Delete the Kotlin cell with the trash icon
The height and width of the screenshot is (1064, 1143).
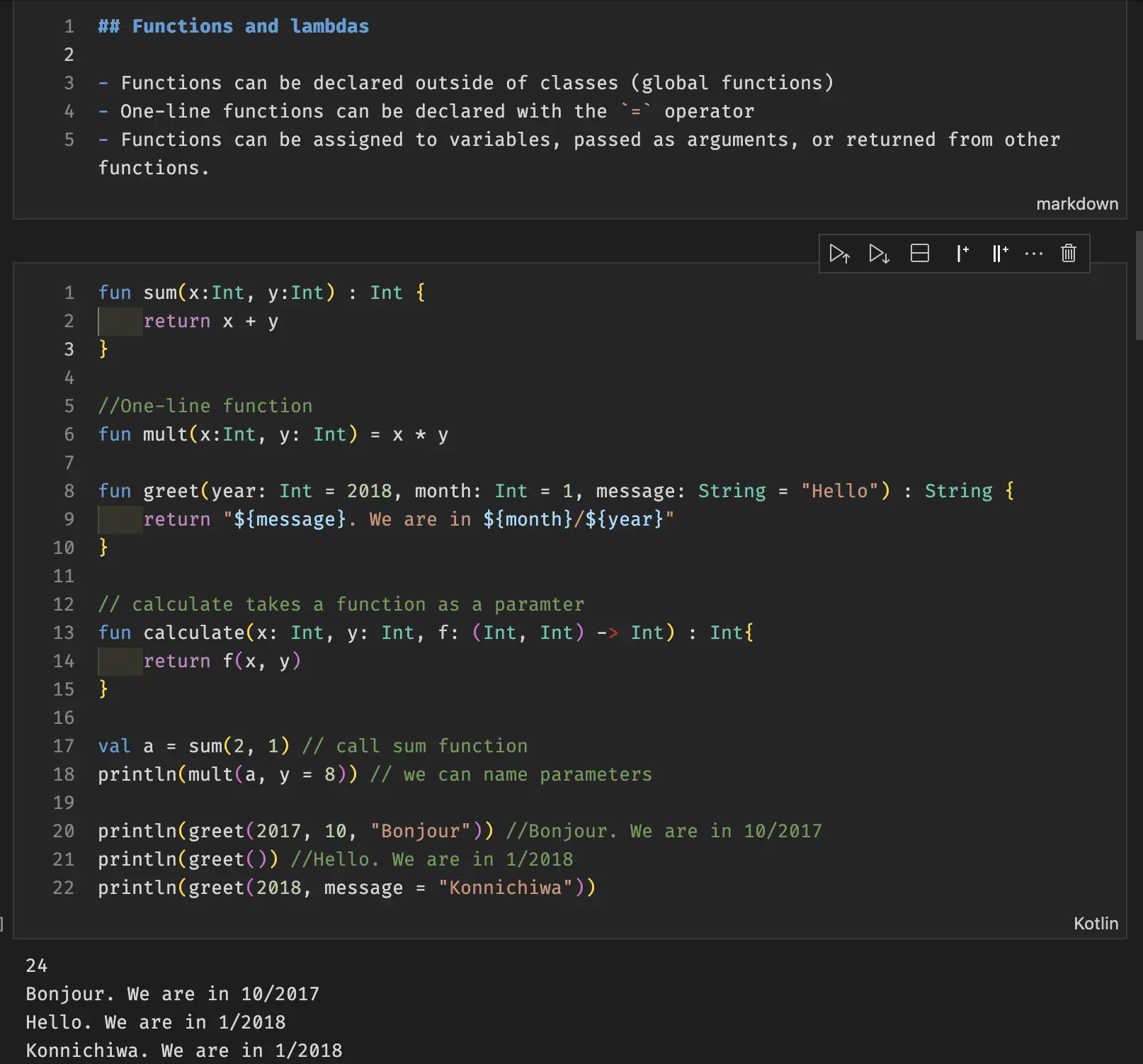pyautogui.click(x=1069, y=254)
